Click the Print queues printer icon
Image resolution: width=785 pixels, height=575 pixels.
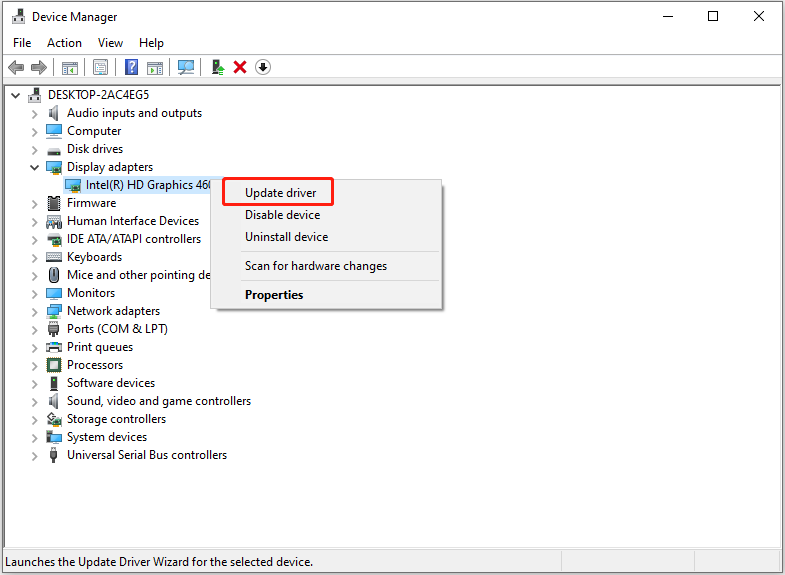[x=54, y=347]
